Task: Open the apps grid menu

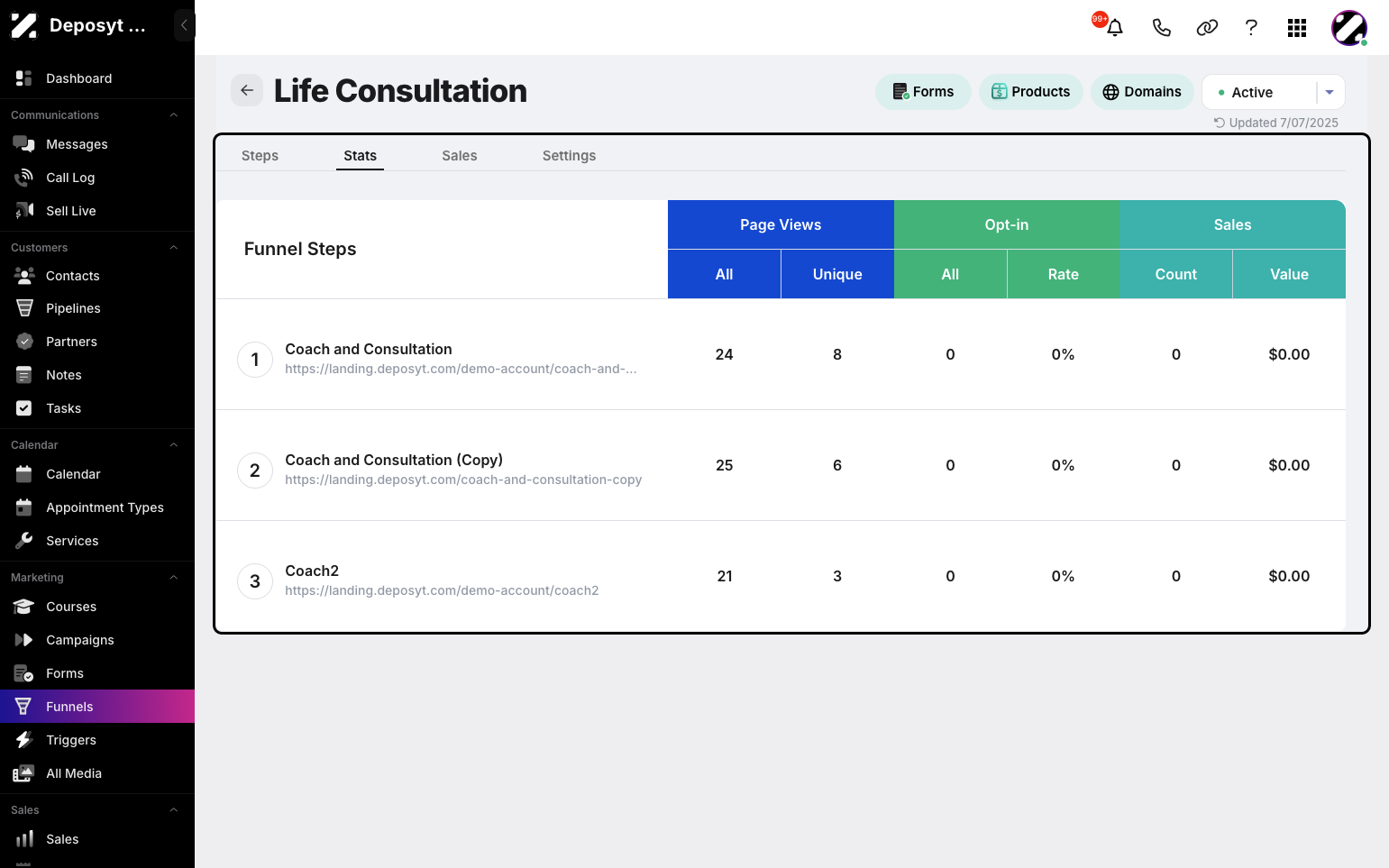Action: (1297, 28)
